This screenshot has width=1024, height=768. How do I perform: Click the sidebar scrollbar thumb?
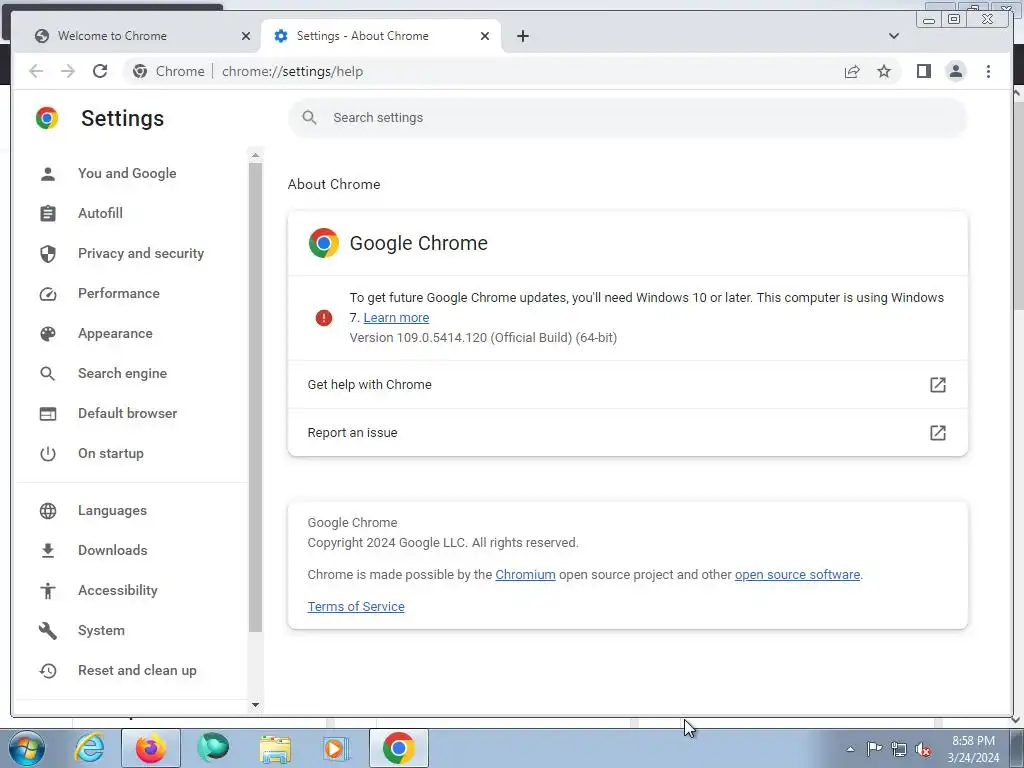coord(255,396)
